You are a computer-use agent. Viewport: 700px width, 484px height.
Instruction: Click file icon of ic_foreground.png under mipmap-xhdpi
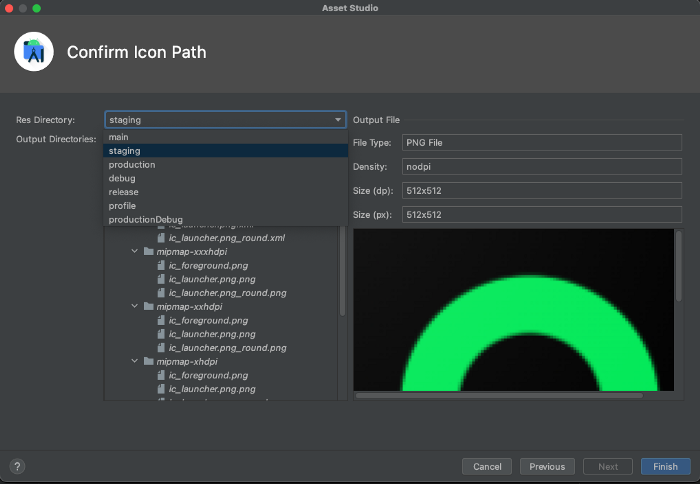[161, 375]
